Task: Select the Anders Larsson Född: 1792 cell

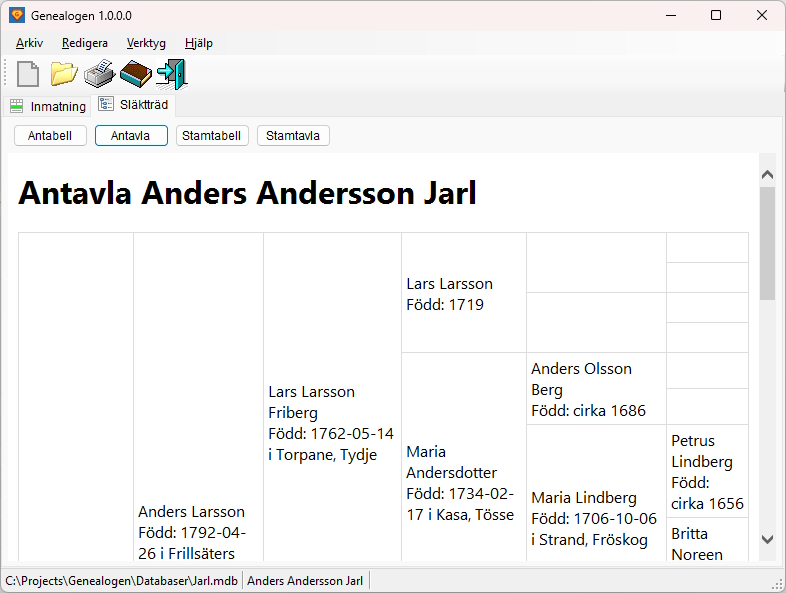Action: point(199,397)
